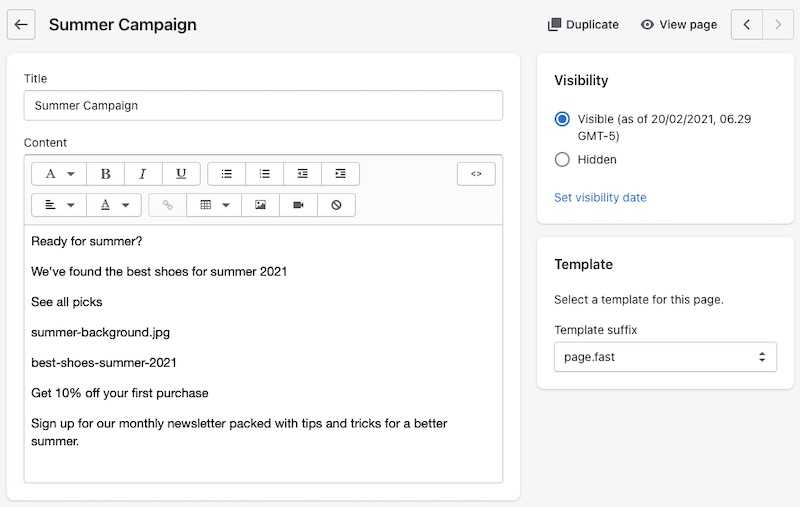Image resolution: width=800 pixels, height=507 pixels.
Task: Apply italic formatting to text
Action: (143, 174)
